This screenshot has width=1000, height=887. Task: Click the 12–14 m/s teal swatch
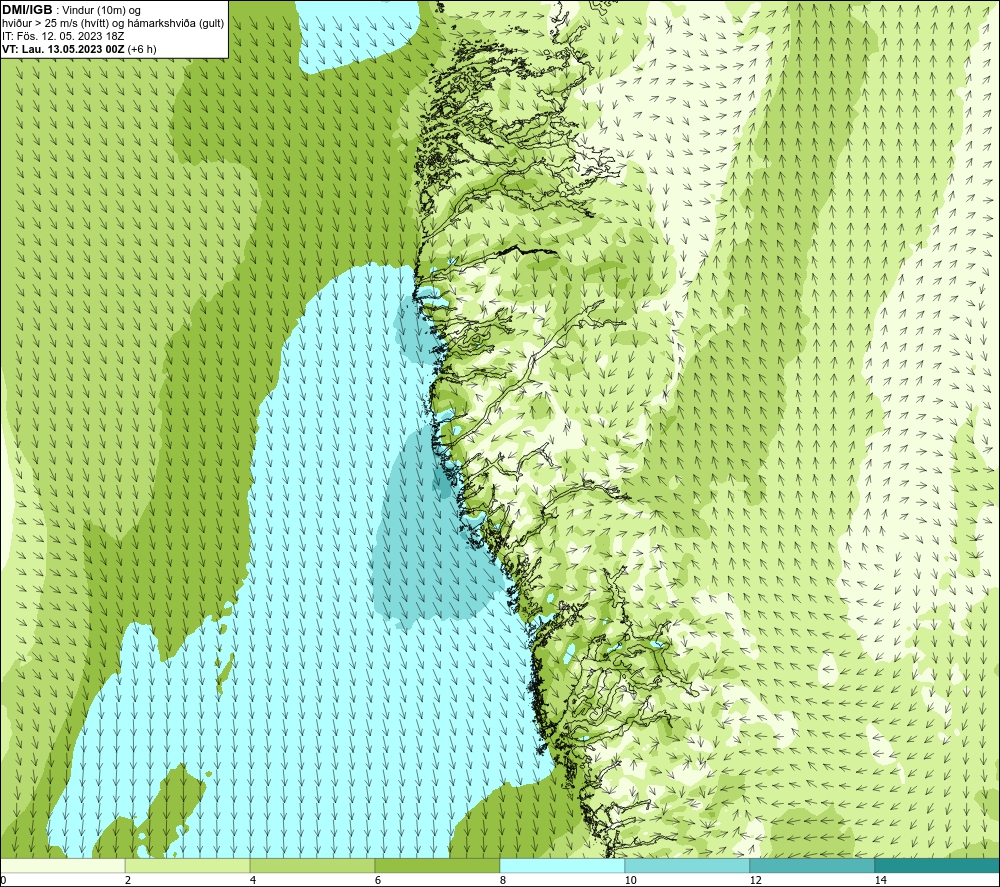click(x=812, y=865)
